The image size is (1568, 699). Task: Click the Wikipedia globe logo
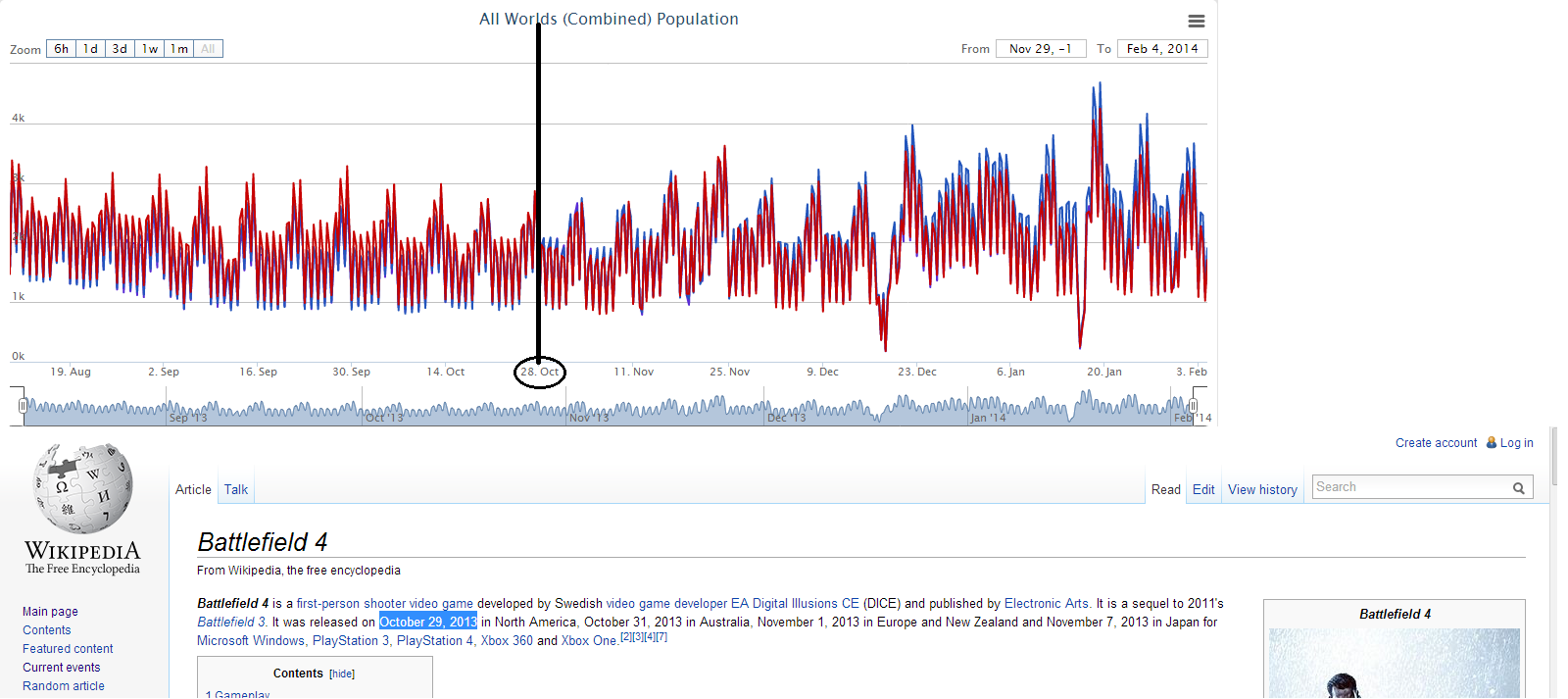pos(83,487)
